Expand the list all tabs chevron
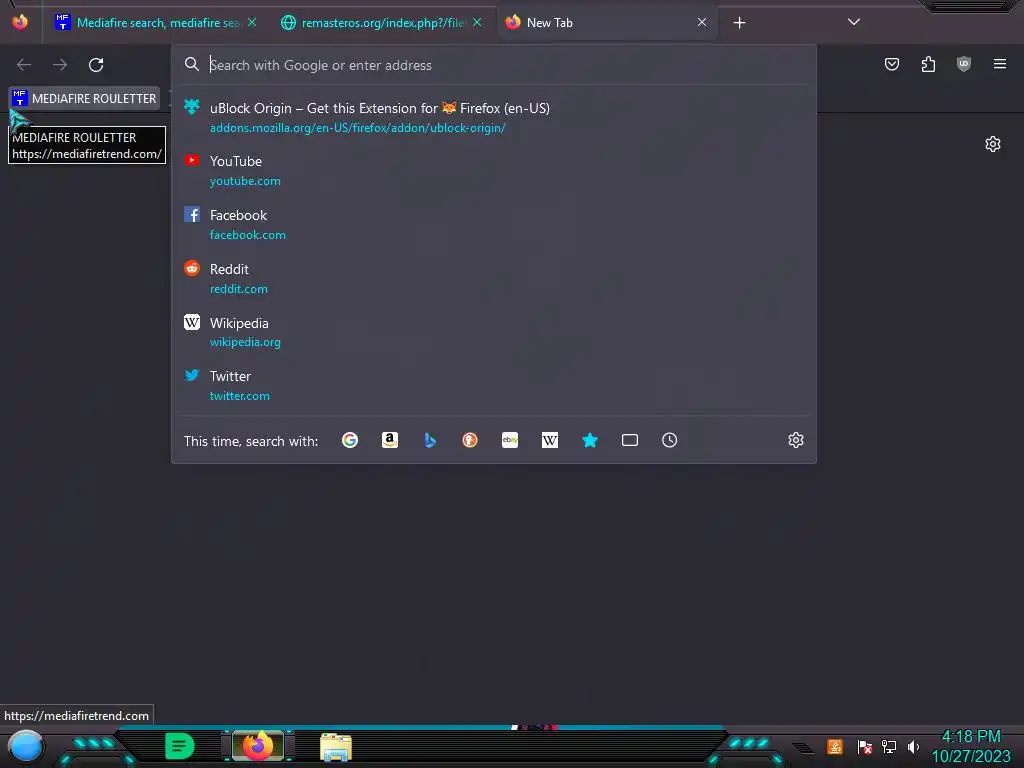1024x768 pixels. [x=854, y=22]
